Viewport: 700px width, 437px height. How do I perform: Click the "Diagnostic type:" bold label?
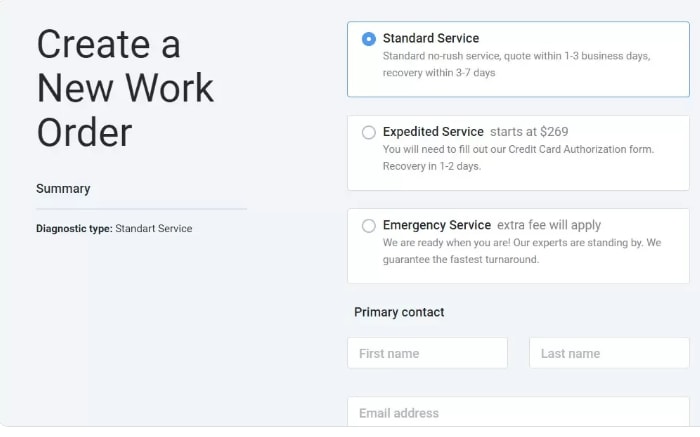coord(74,229)
